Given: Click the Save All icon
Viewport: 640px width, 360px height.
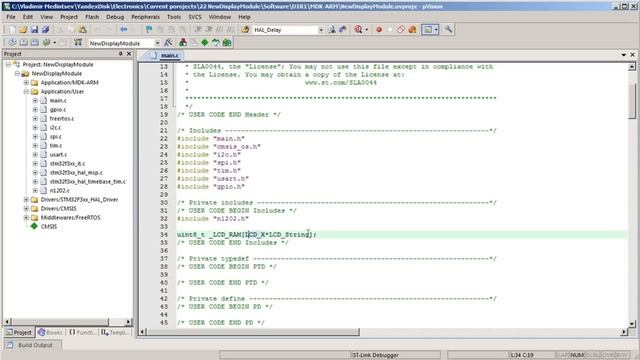Looking at the screenshot, I should tap(45, 29).
